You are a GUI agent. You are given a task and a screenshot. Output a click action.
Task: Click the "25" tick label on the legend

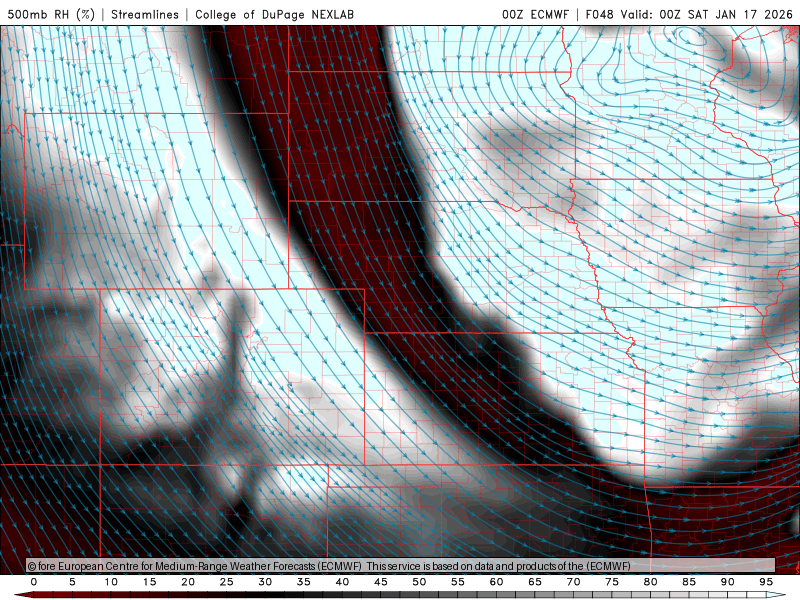pyautogui.click(x=226, y=582)
